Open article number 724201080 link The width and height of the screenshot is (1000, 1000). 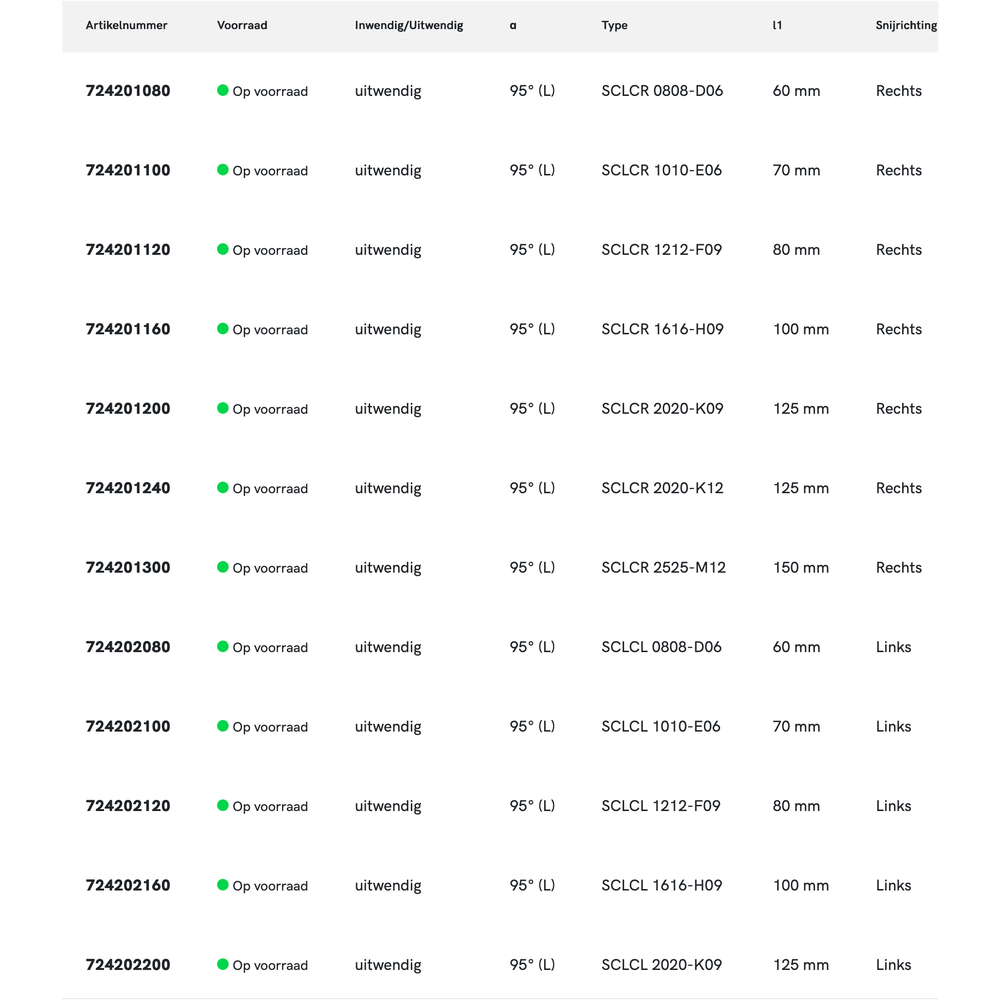coord(128,91)
